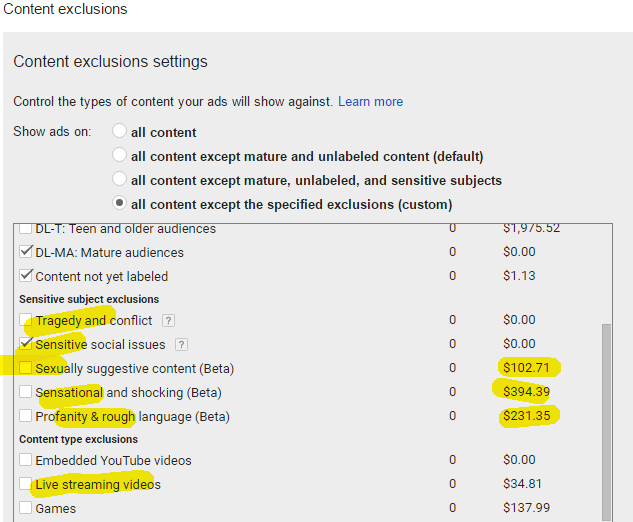The height and width of the screenshot is (522, 633).
Task: Select the 'all content' radio option
Action: tap(120, 132)
